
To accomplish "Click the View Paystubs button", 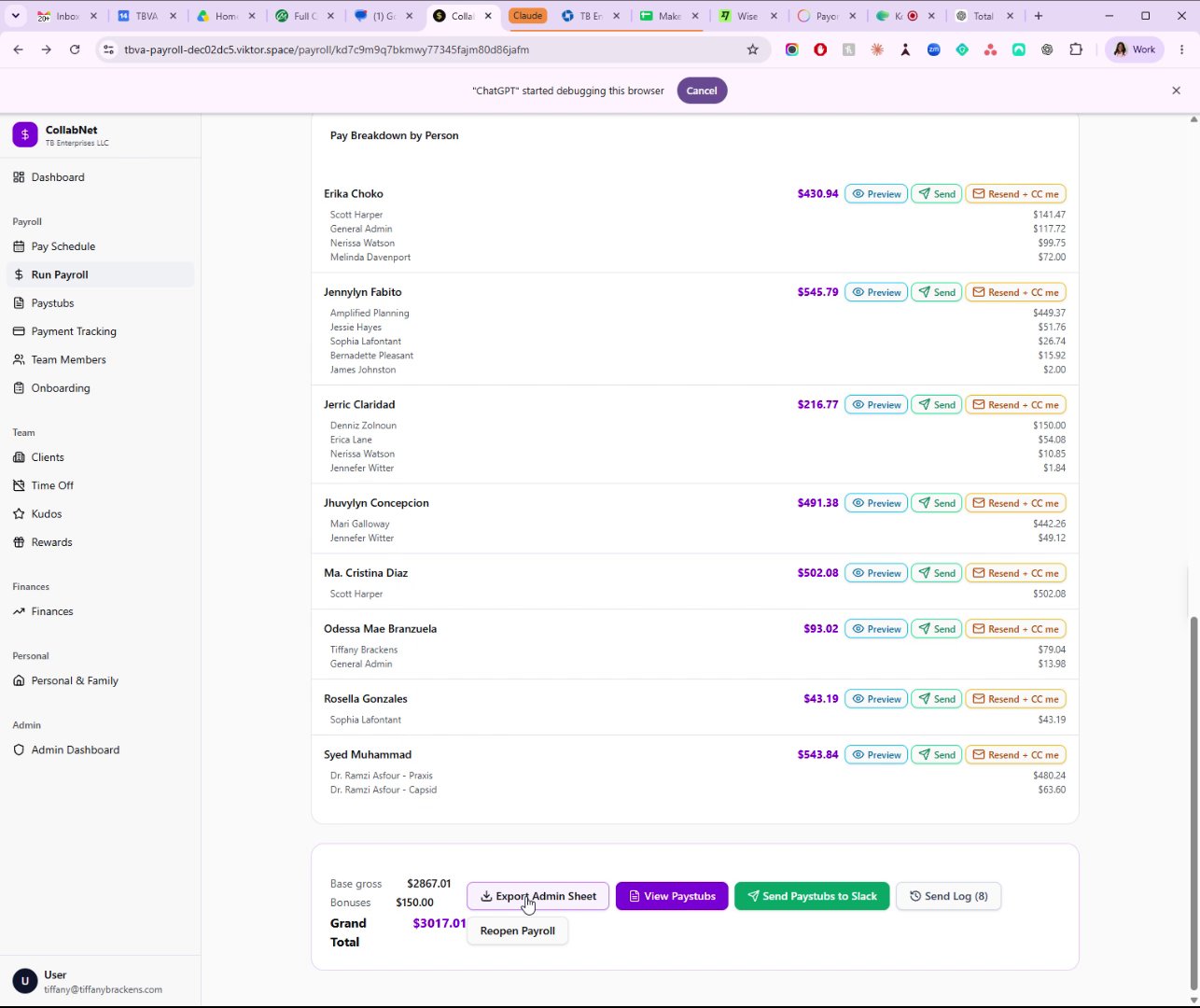I will (x=672, y=896).
